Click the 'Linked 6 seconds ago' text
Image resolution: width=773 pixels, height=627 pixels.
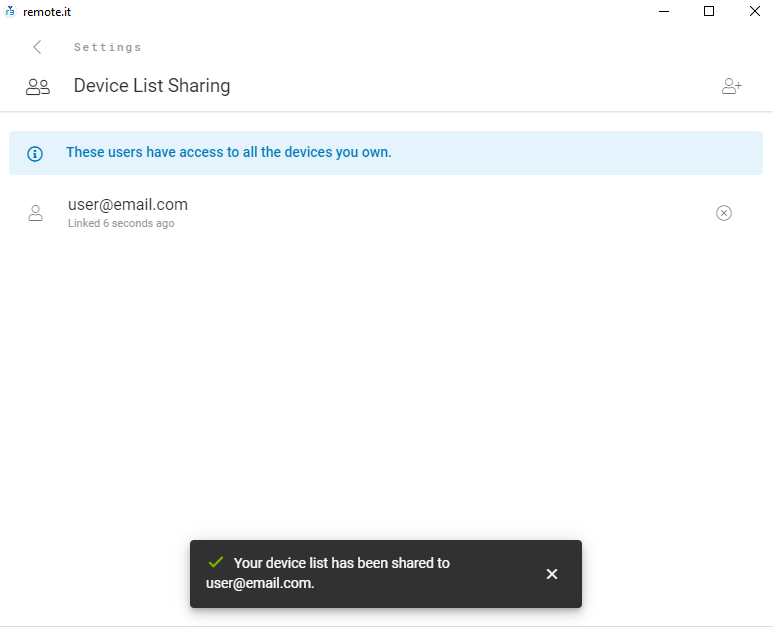(121, 223)
